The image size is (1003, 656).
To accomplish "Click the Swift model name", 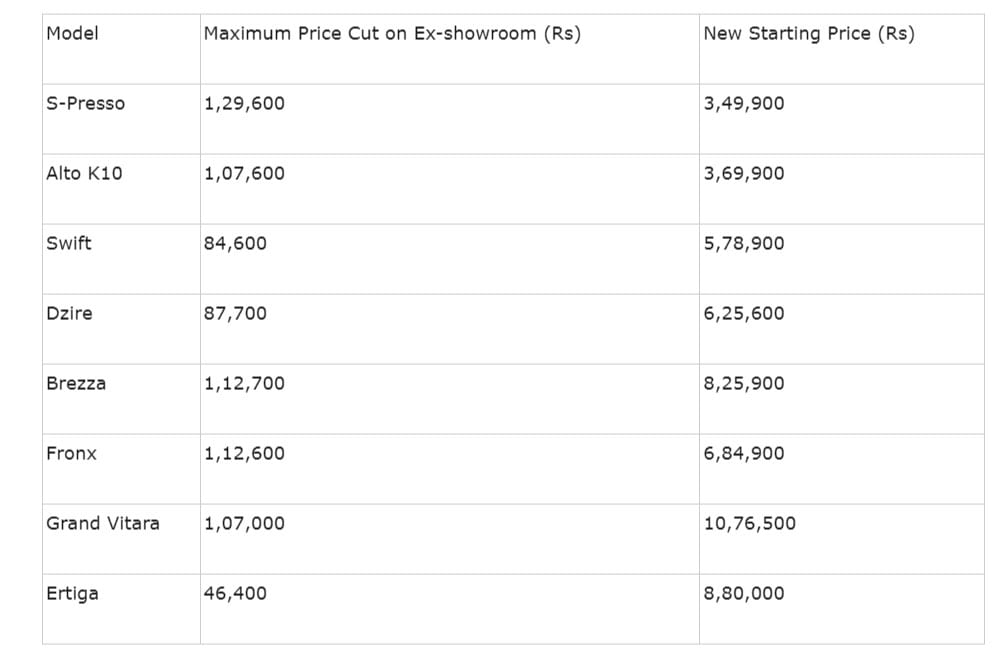I will coord(68,243).
